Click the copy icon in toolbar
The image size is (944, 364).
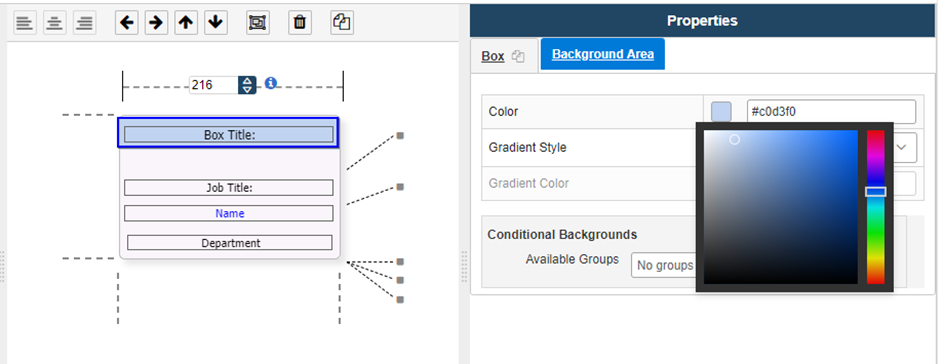[x=342, y=23]
